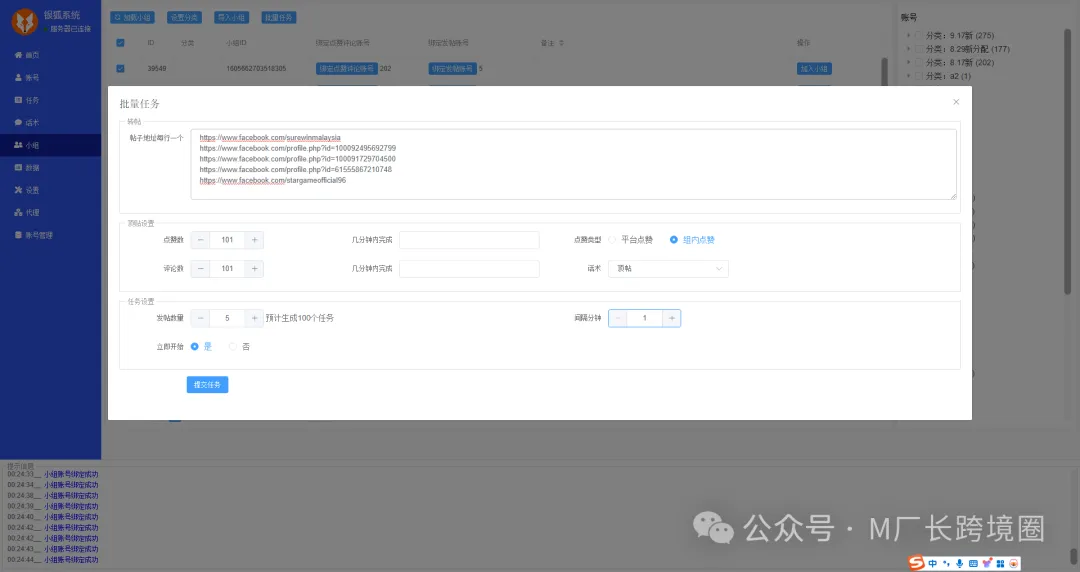Increase 发帖数量 with plus button
The image size is (1080, 572).
[x=254, y=318]
